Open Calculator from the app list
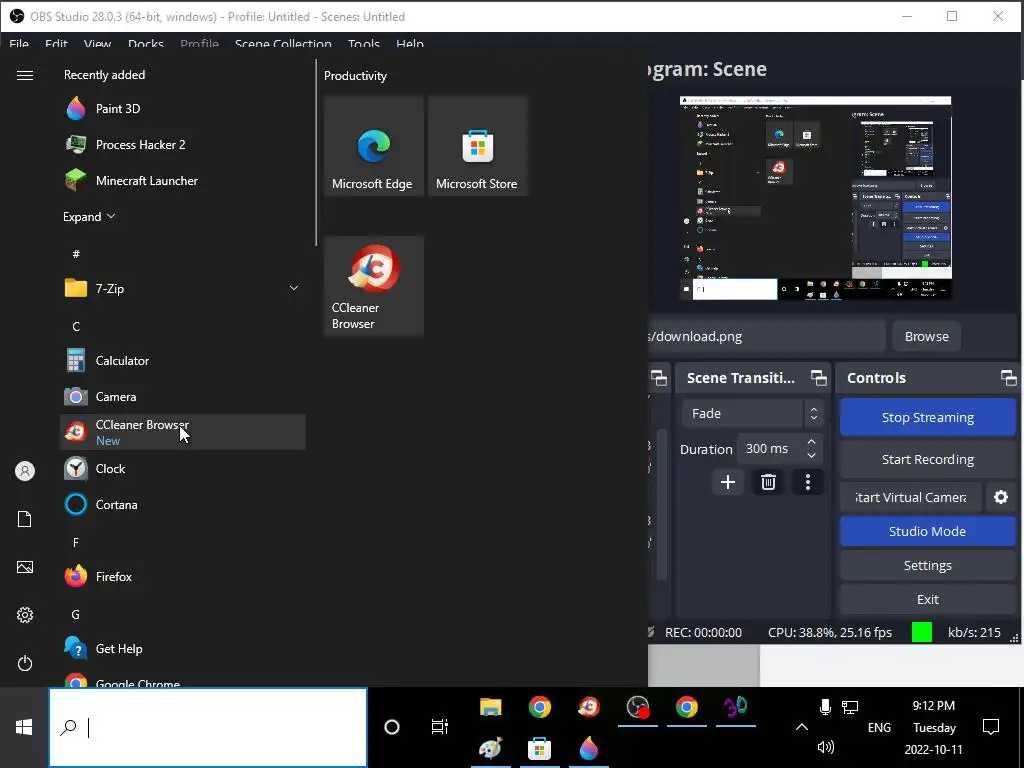This screenshot has width=1024, height=768. point(183,360)
